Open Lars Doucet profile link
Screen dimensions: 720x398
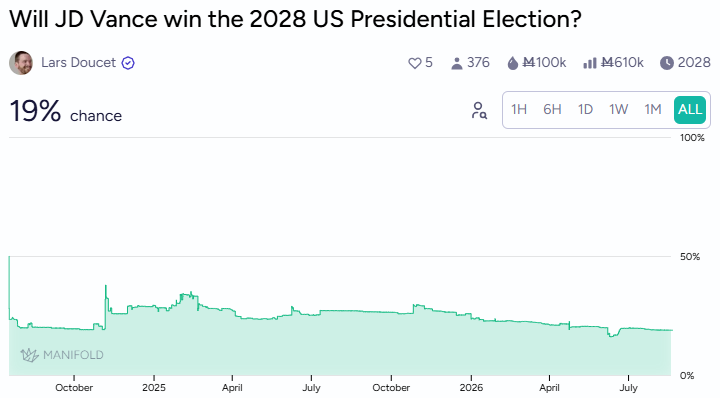[79, 62]
